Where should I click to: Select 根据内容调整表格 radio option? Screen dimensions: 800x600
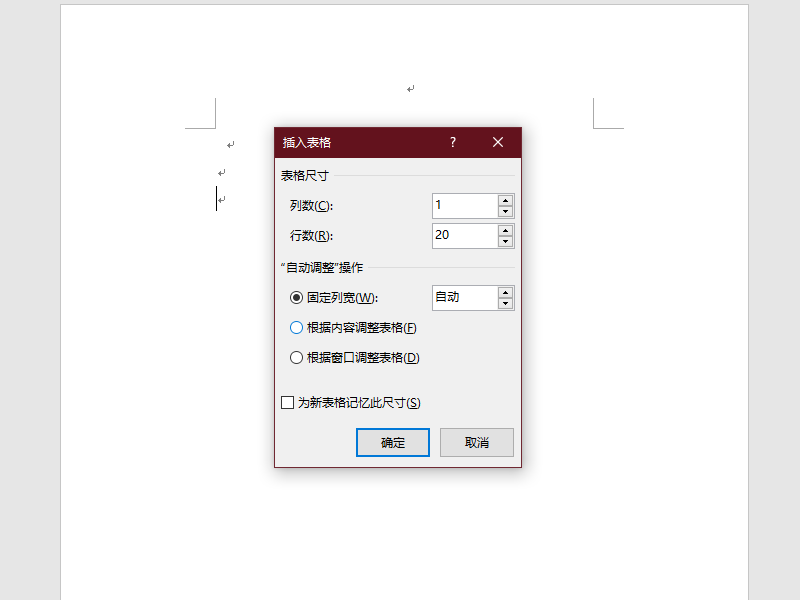tap(296, 328)
